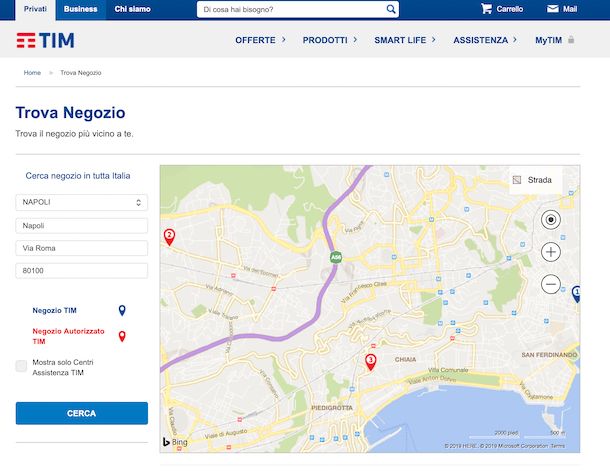The image size is (610, 475).
Task: Click the Negozio Autorizzato TIM legend label
Action: (68, 336)
